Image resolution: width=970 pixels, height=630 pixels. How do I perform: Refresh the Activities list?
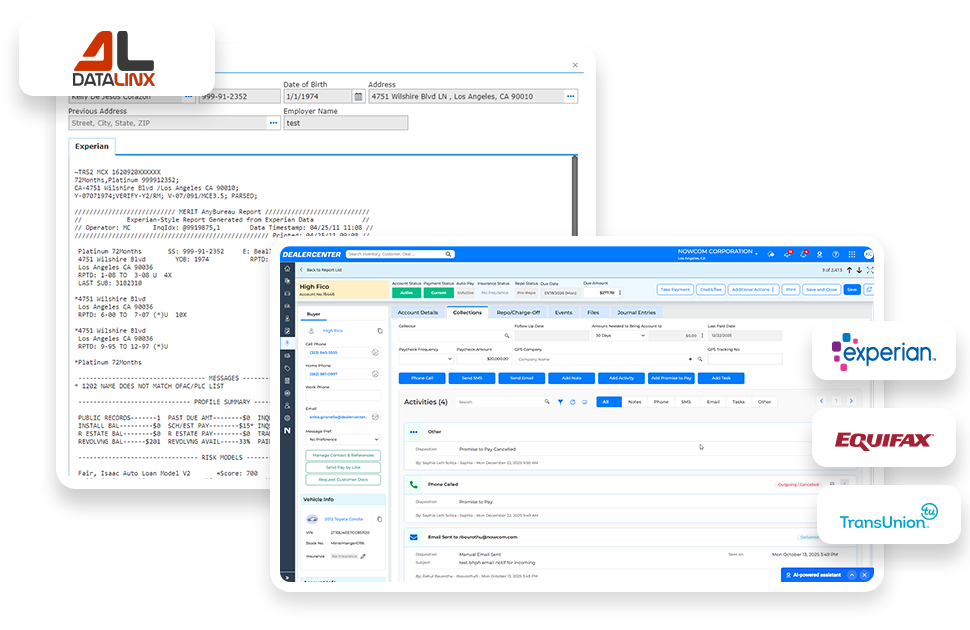[573, 402]
